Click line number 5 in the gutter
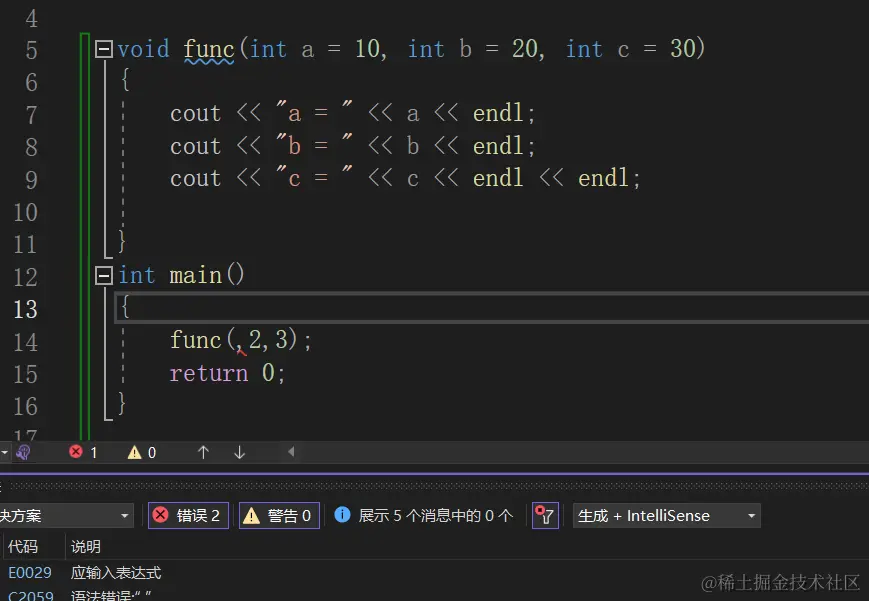The height and width of the screenshot is (601, 869). pos(31,50)
